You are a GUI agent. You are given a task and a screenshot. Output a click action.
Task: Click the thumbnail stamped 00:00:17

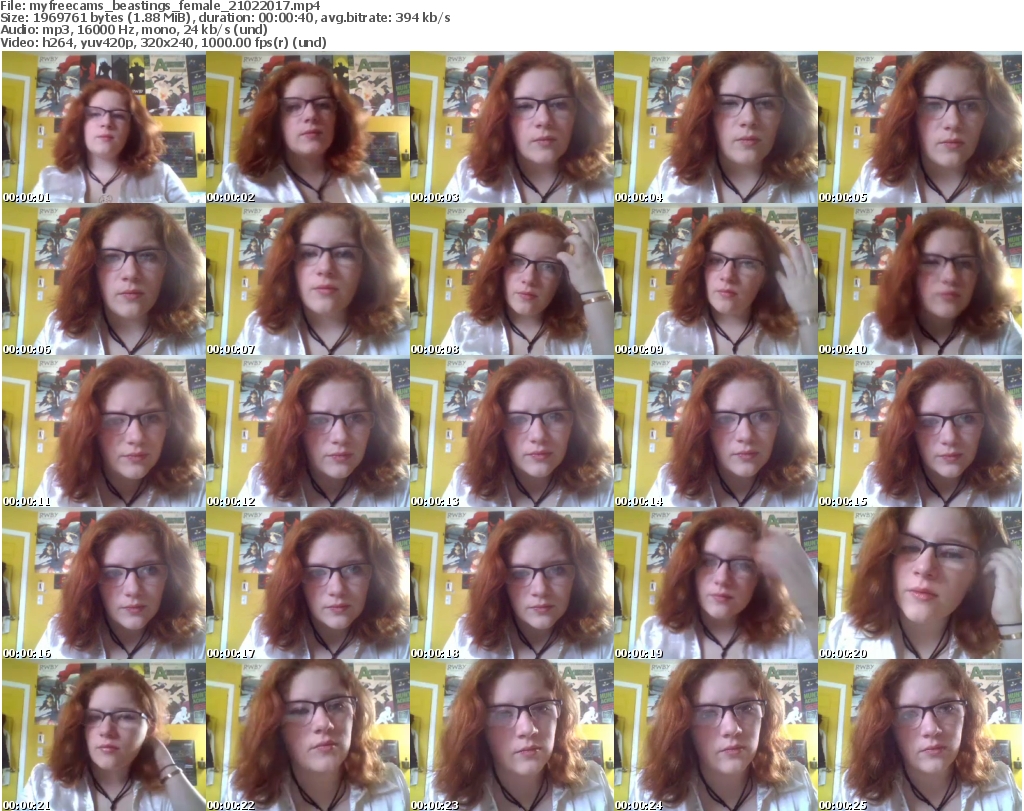pyautogui.click(x=308, y=584)
